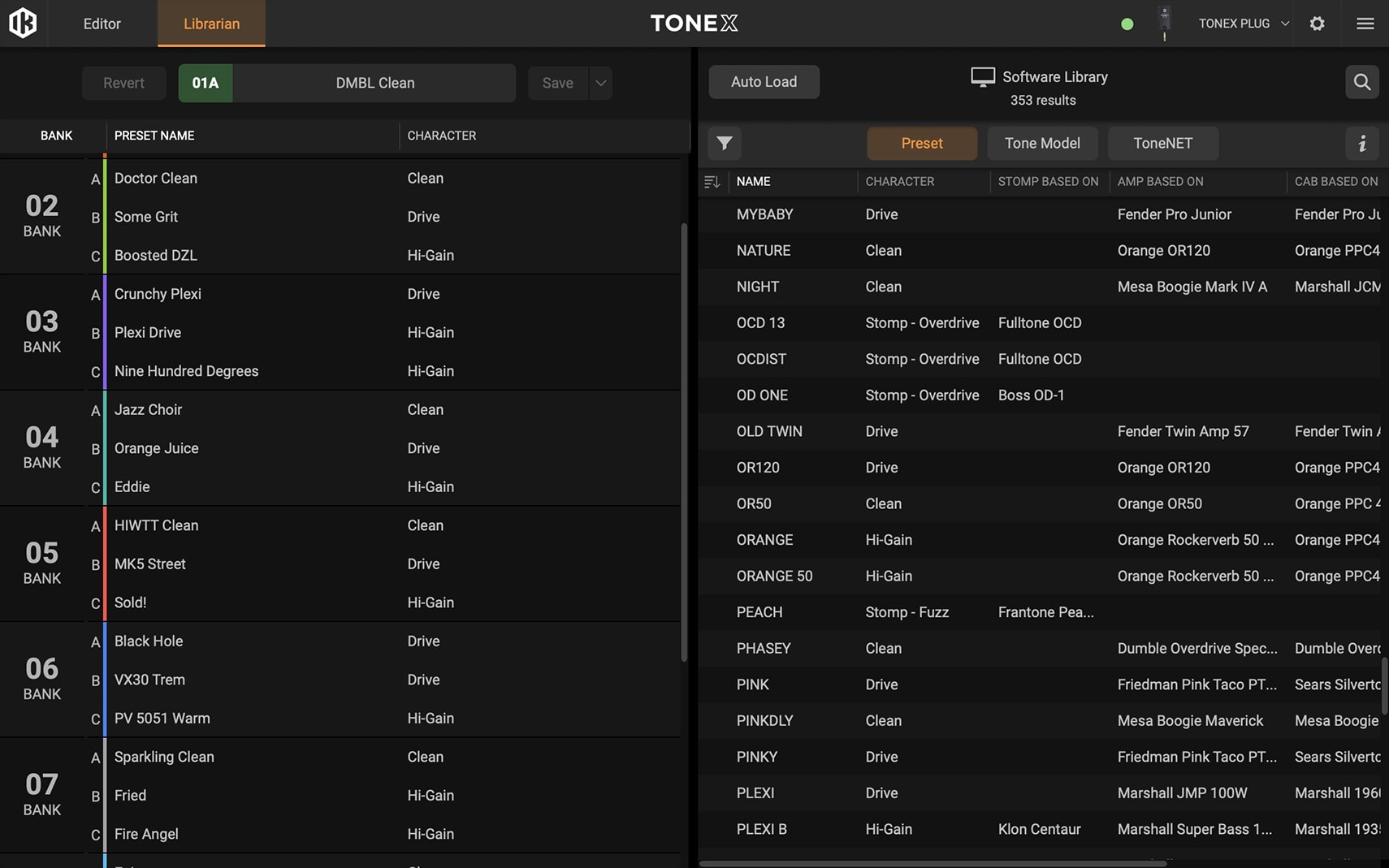
Task: Toggle the ToneNET filter
Action: (1162, 144)
